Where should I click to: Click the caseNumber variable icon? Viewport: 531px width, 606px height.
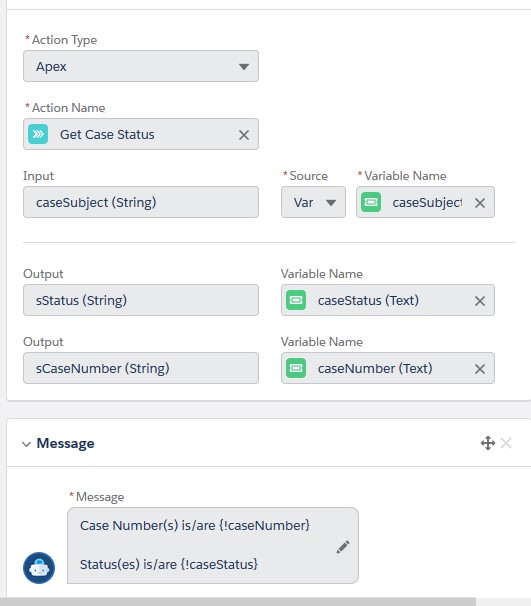296,368
